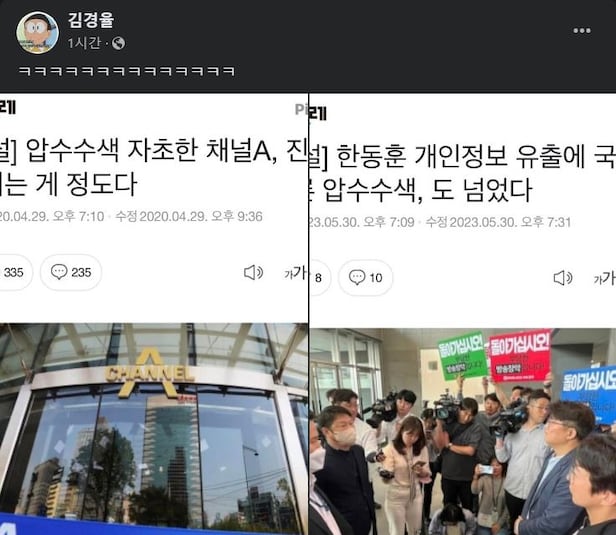
Task: Open the protest crowd photo
Action: coord(462,431)
